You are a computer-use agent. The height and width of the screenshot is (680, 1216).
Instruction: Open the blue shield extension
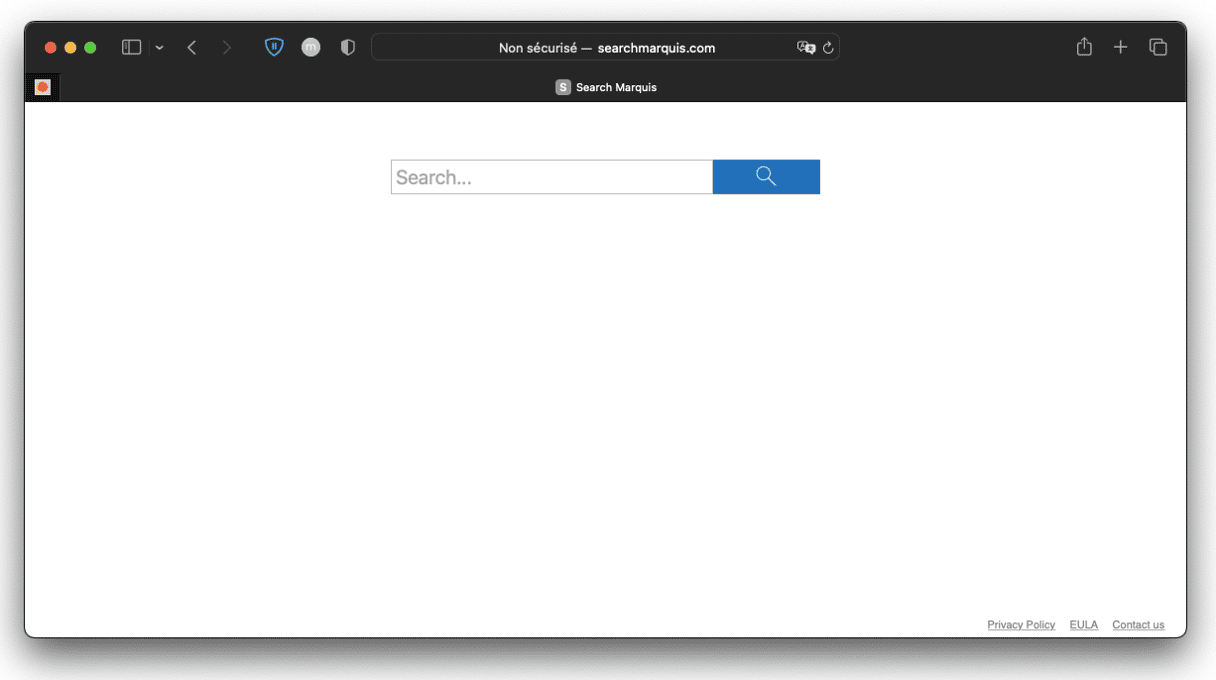(274, 47)
